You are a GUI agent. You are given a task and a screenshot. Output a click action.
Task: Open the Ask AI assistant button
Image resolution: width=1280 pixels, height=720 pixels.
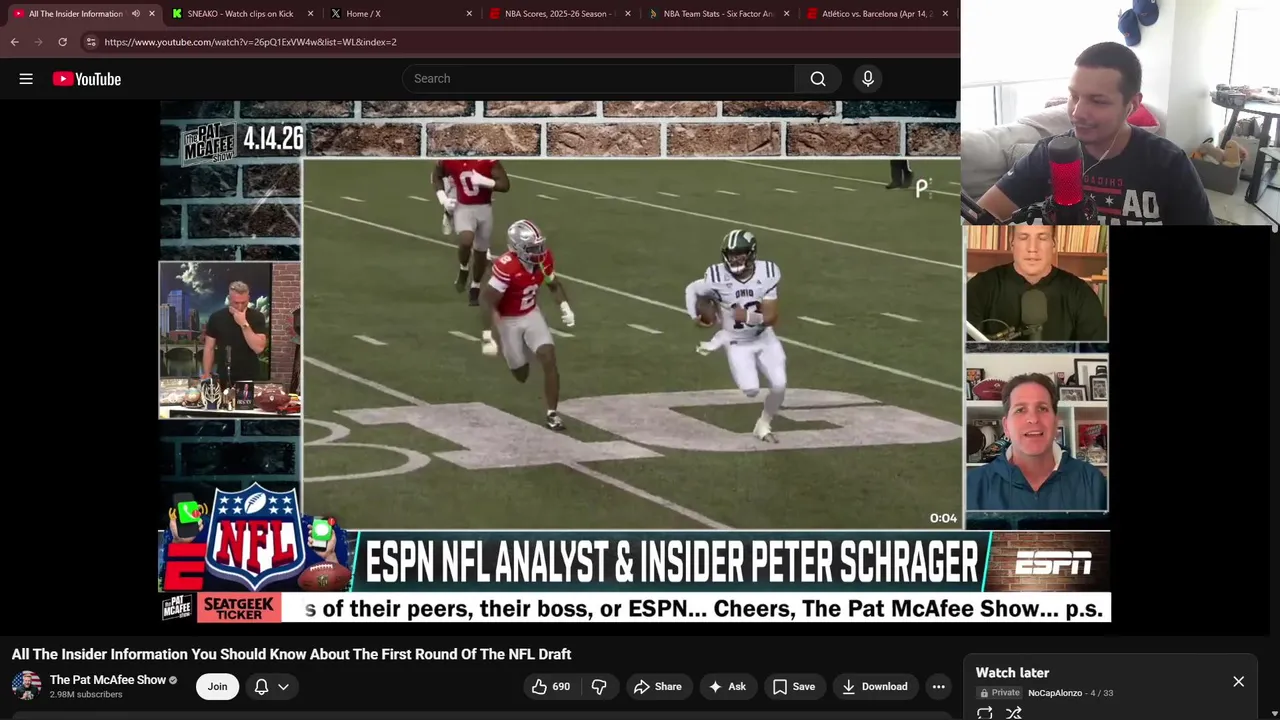pyautogui.click(x=727, y=686)
